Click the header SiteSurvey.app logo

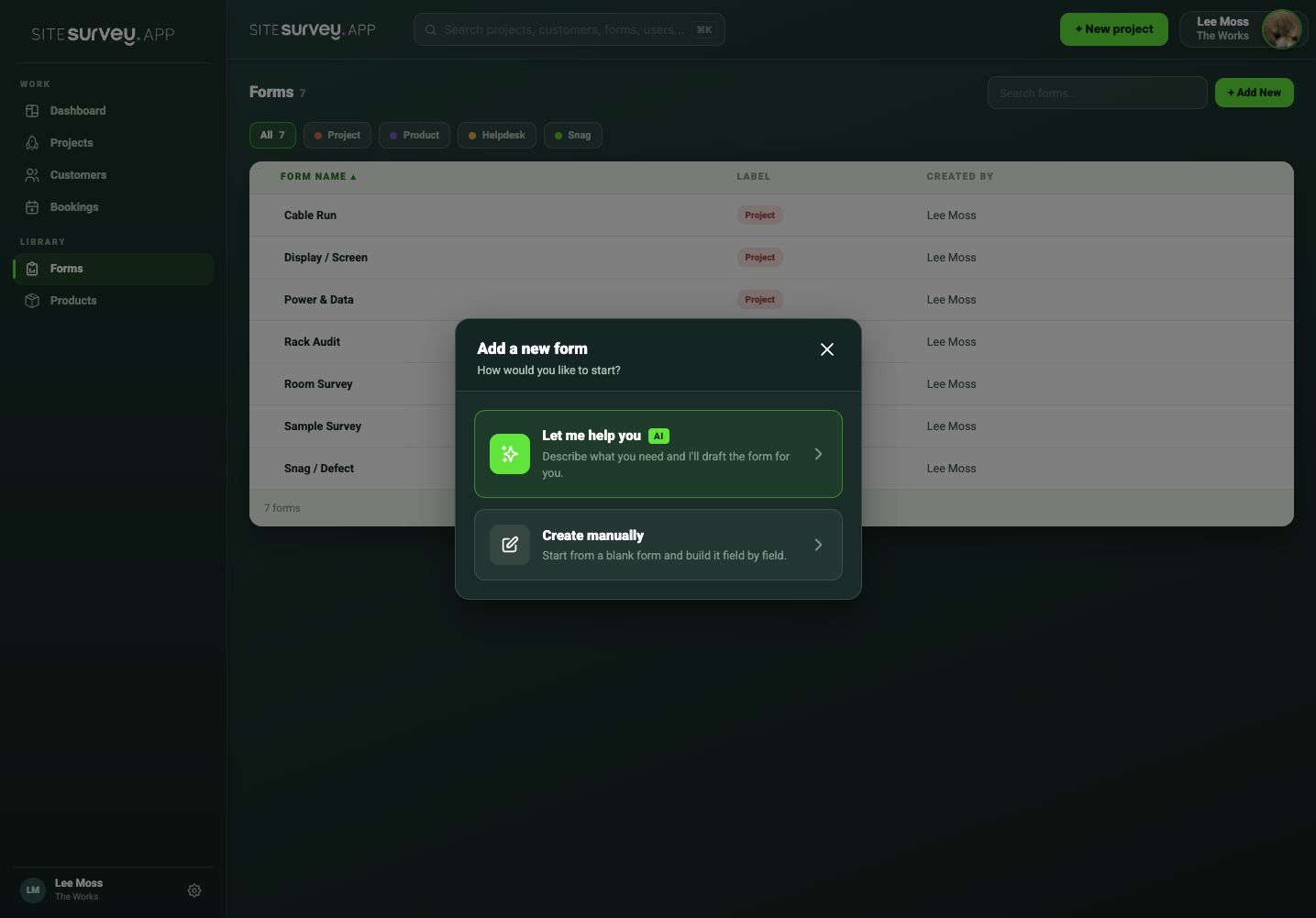(313, 30)
